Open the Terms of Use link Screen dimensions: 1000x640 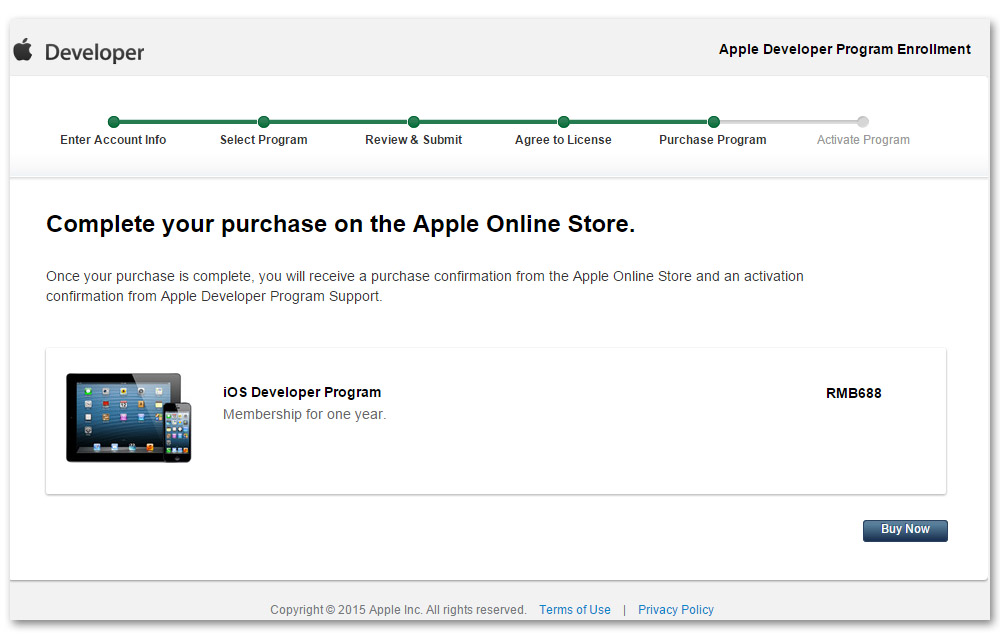click(574, 609)
